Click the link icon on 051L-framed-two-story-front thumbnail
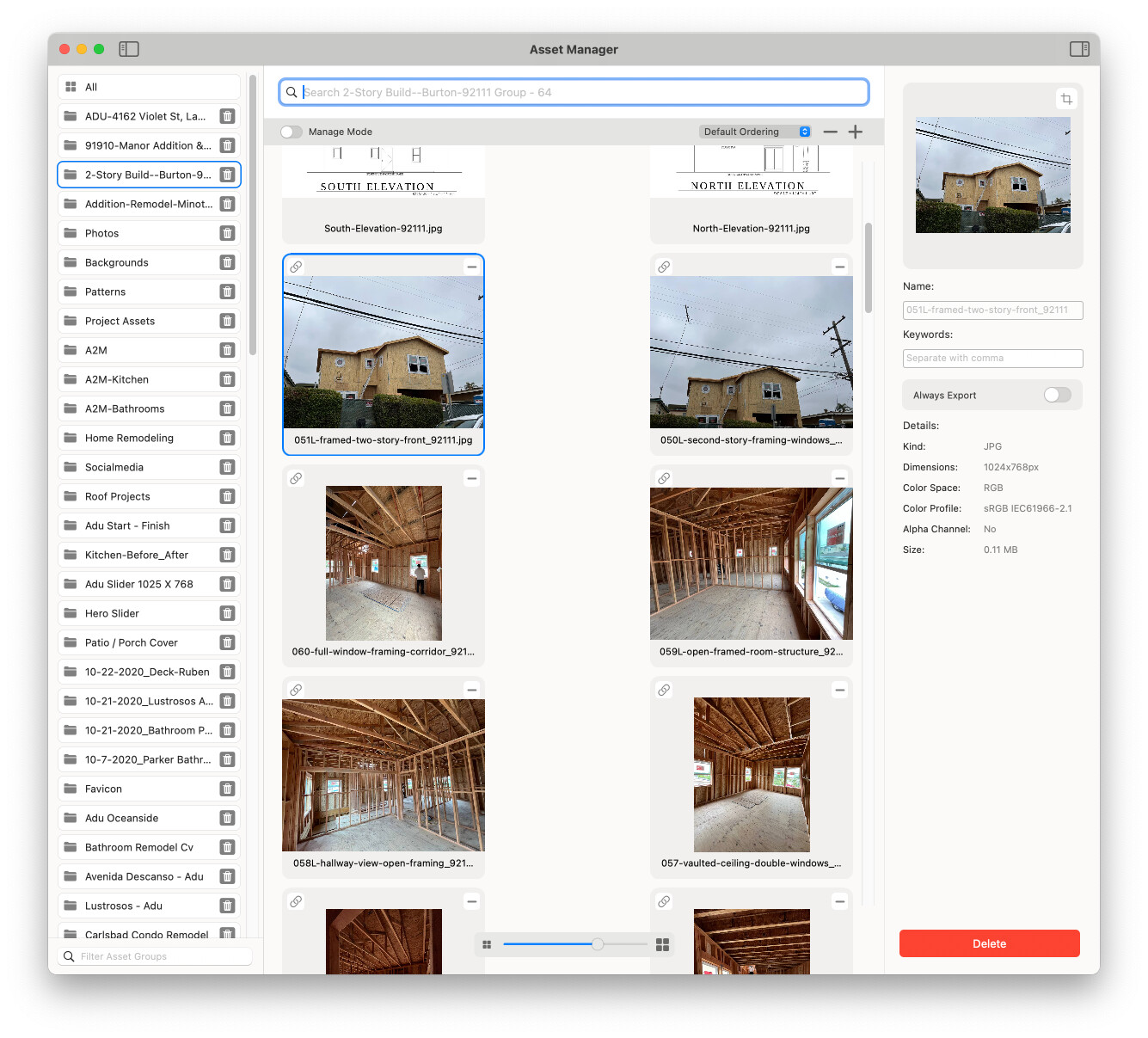Image resolution: width=1148 pixels, height=1038 pixels. coord(296,267)
